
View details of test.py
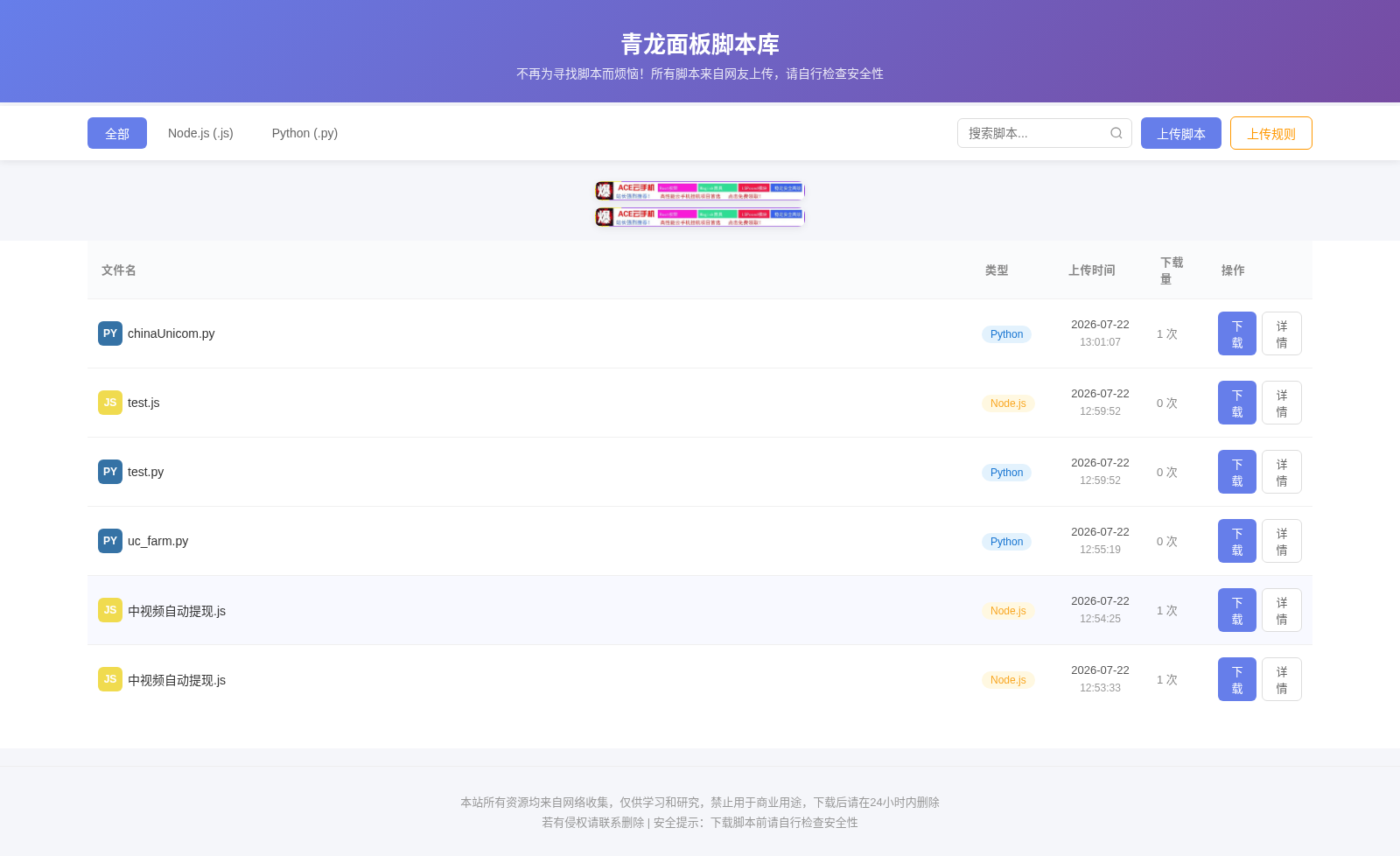point(1282,472)
